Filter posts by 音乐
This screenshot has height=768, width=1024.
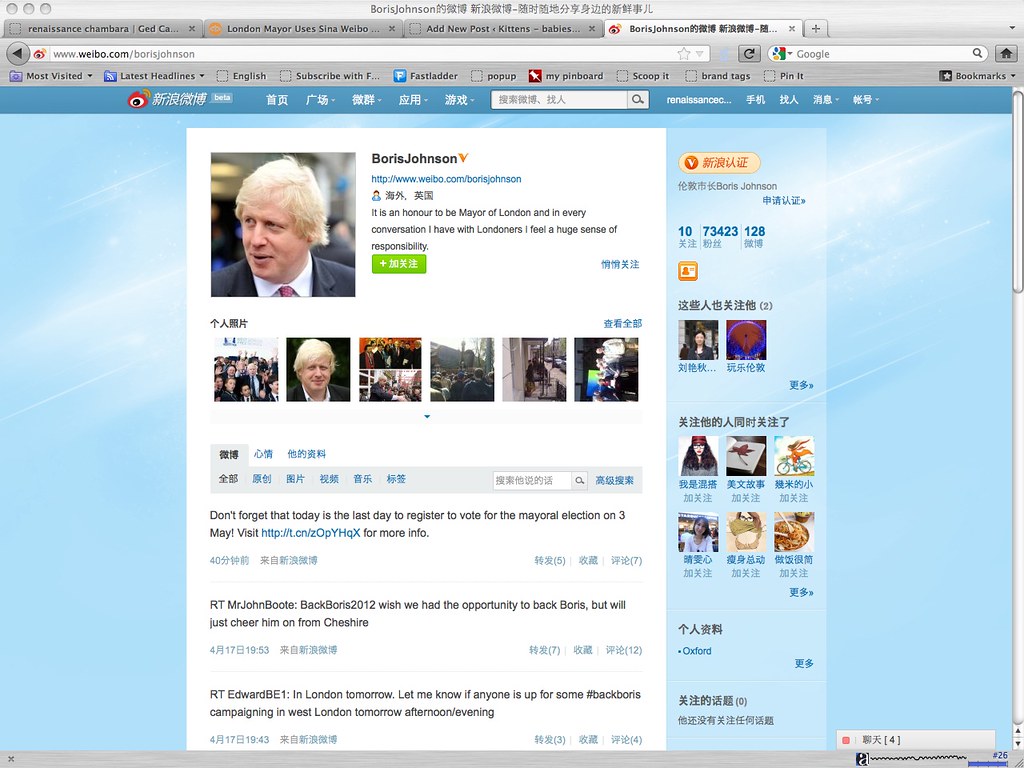(x=362, y=479)
